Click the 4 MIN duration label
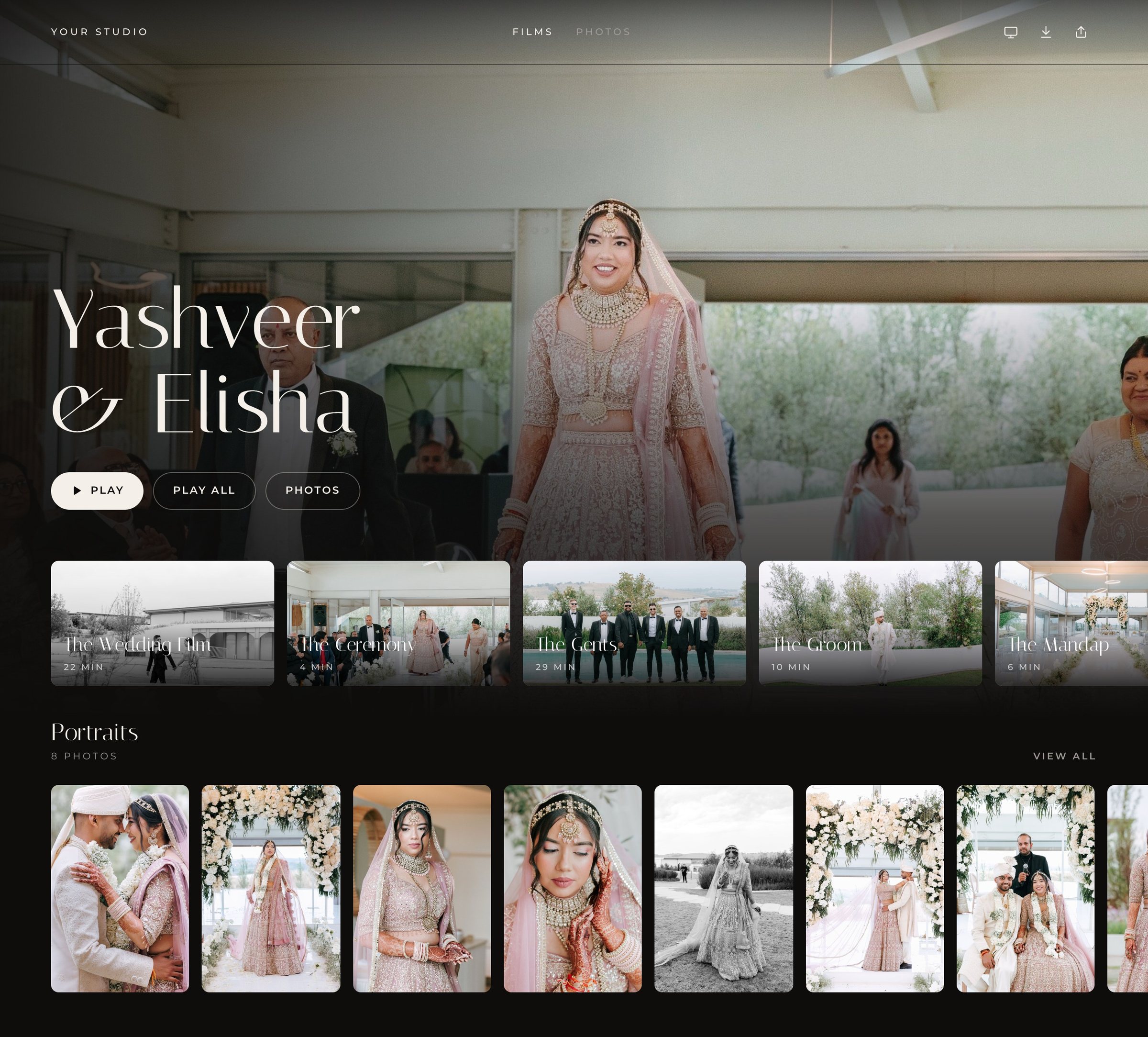The width and height of the screenshot is (1148, 1037). 317,667
